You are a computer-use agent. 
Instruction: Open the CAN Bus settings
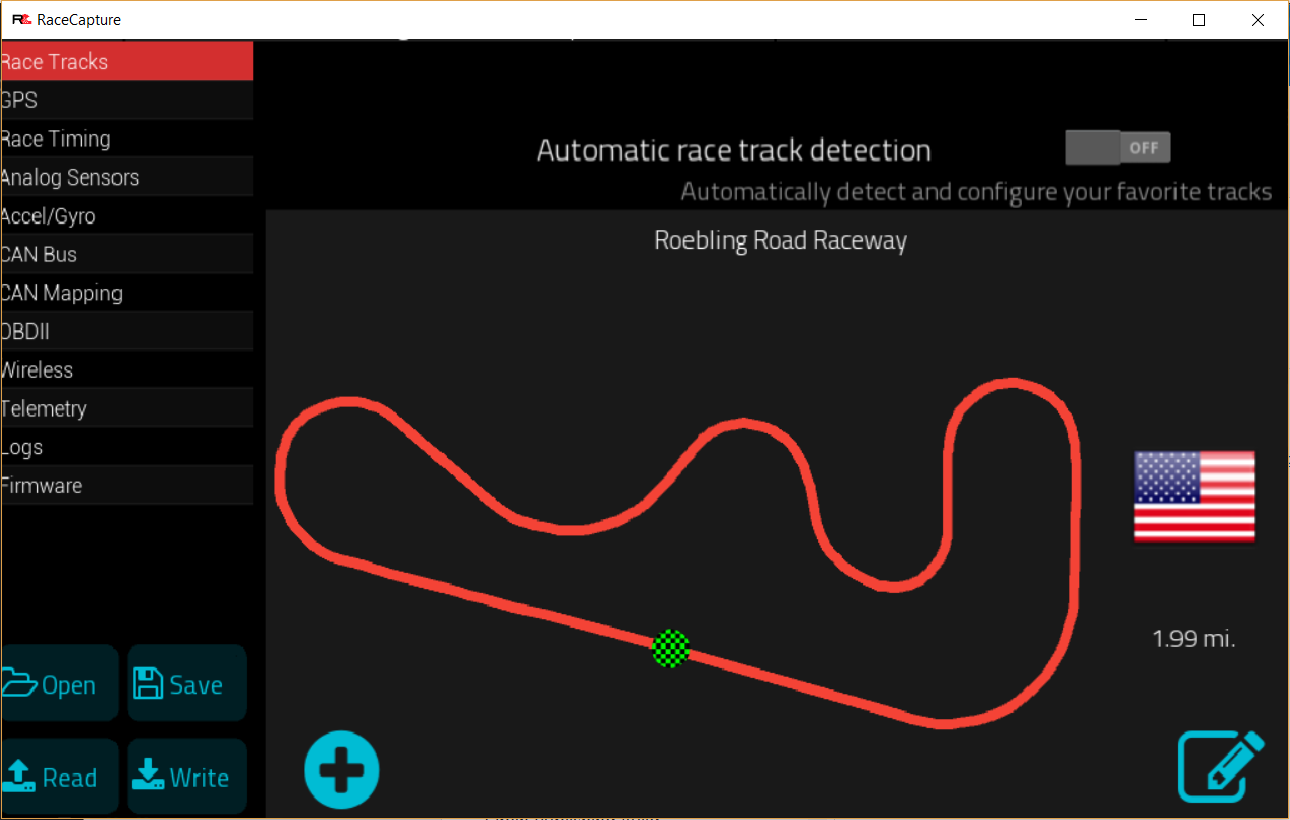click(x=126, y=255)
